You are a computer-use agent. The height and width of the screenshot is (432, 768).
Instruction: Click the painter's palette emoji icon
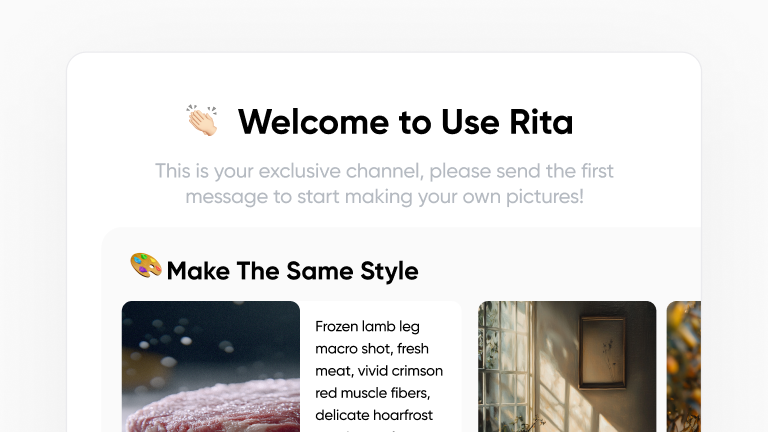[x=146, y=265]
